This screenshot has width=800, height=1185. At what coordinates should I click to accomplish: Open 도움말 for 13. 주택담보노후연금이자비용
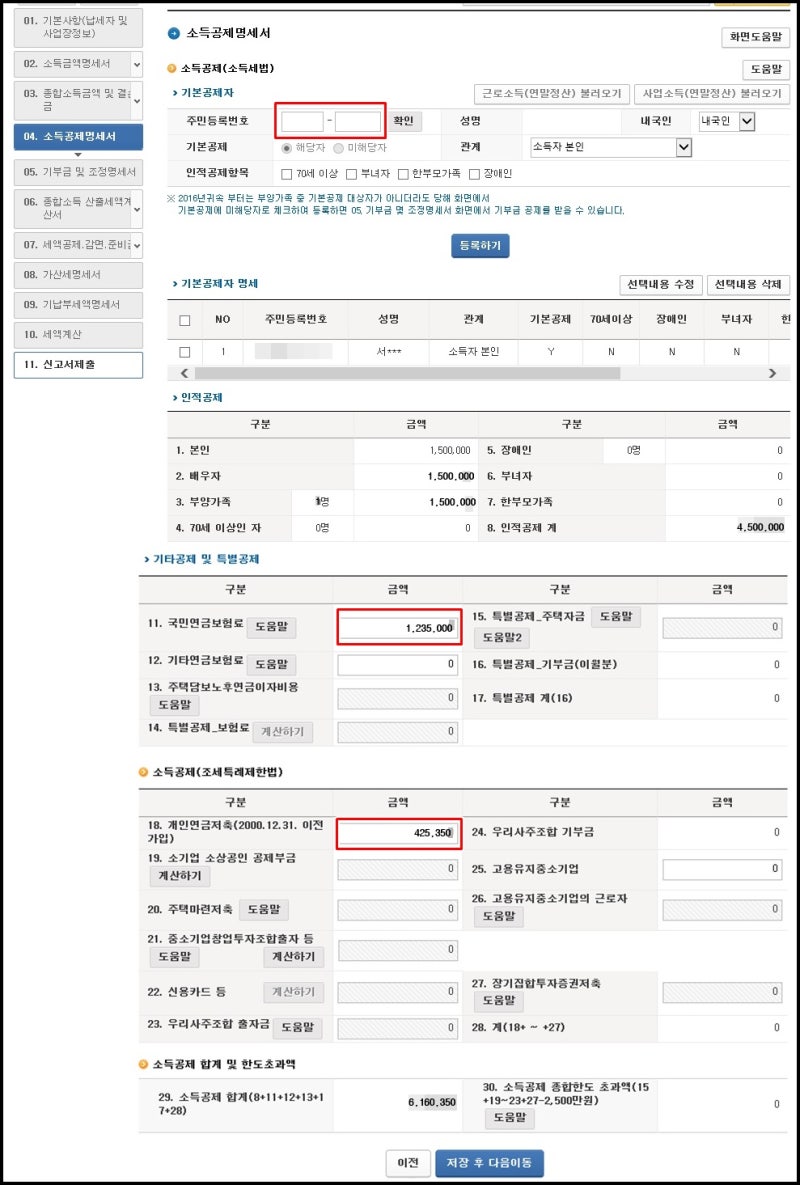tap(175, 706)
